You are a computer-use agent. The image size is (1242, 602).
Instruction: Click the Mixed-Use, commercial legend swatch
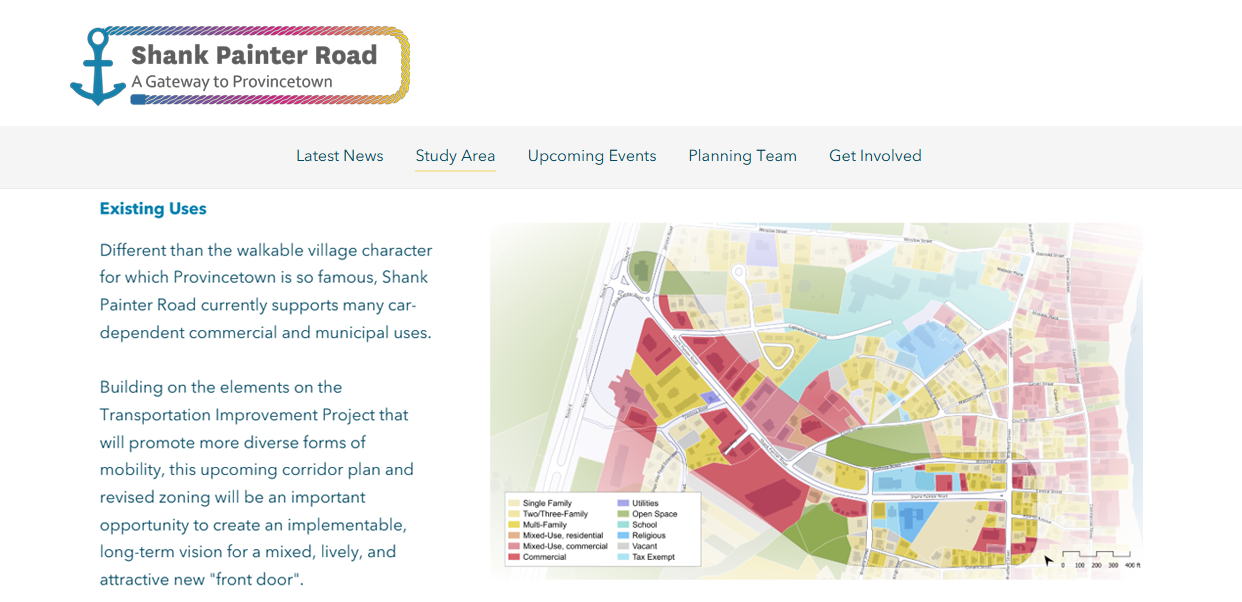coord(514,547)
